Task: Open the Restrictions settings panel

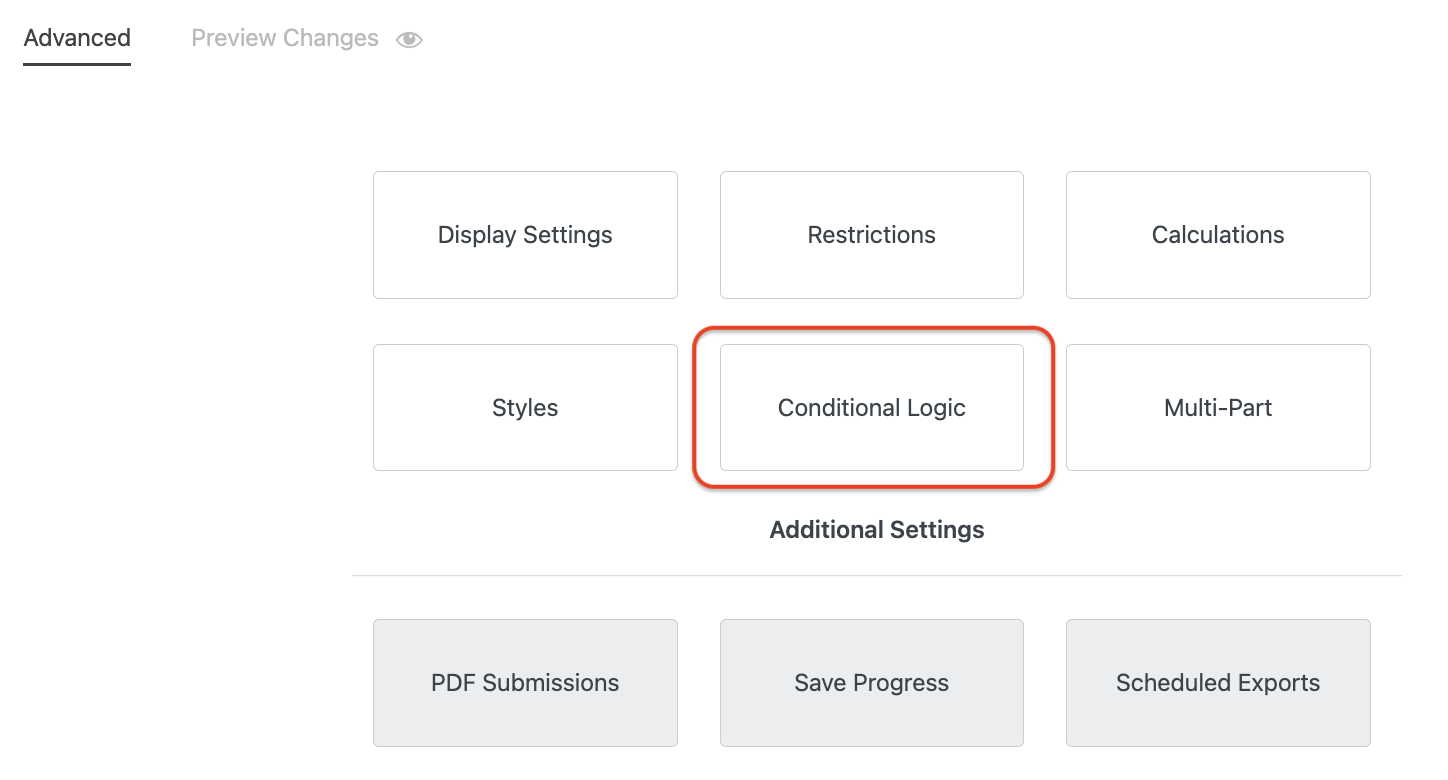Action: pyautogui.click(x=871, y=235)
